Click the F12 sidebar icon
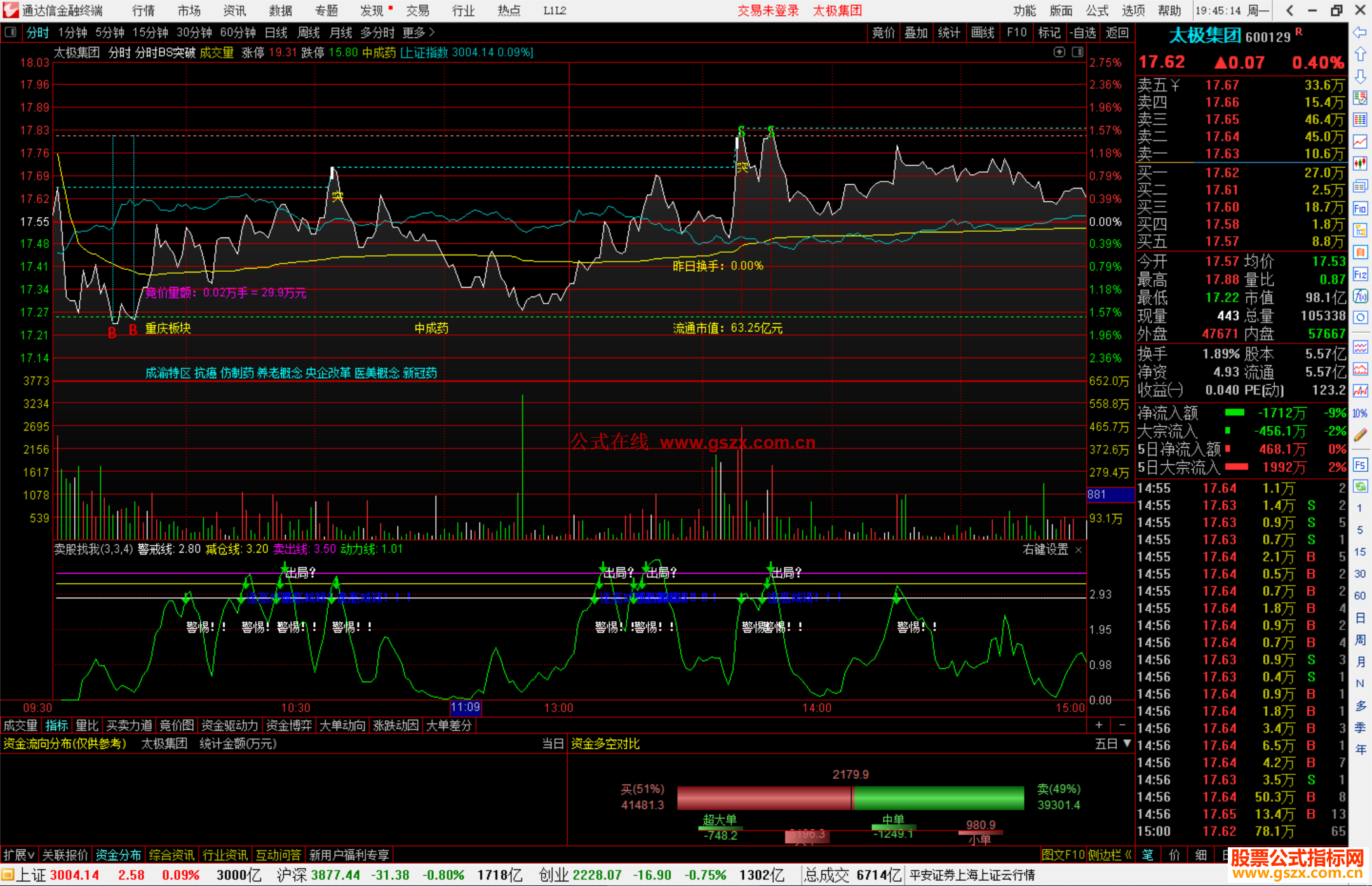Screen dimensions: 1372x886 (x=1360, y=274)
